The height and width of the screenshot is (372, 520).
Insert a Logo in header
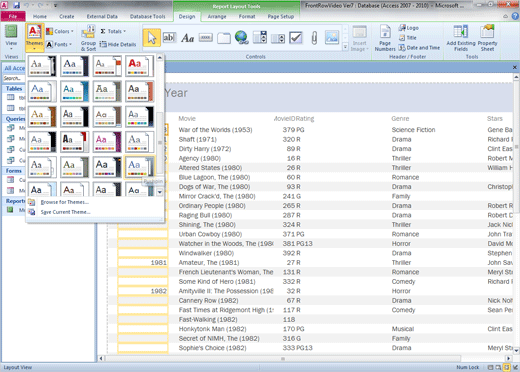(x=409, y=28)
